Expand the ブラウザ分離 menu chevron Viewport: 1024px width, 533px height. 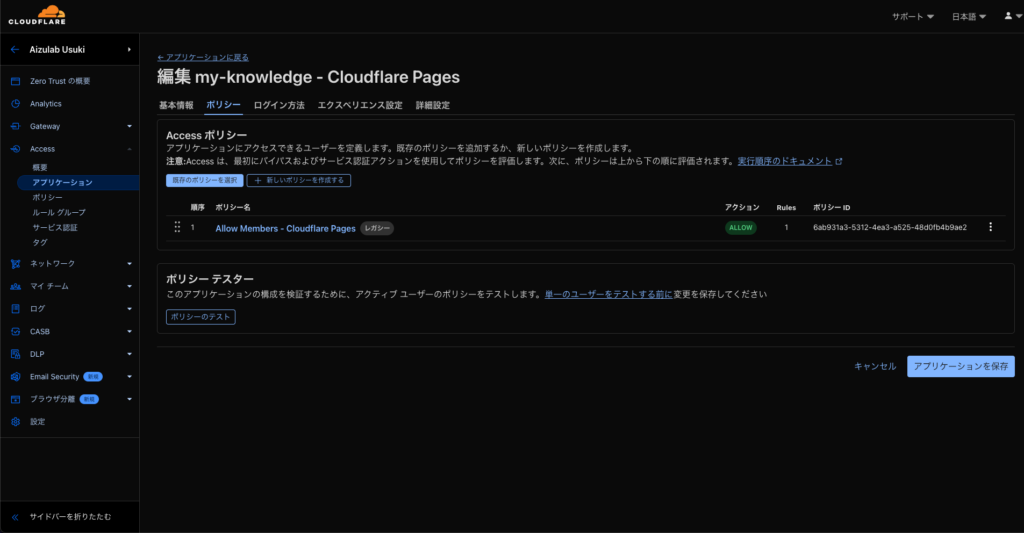[129, 399]
